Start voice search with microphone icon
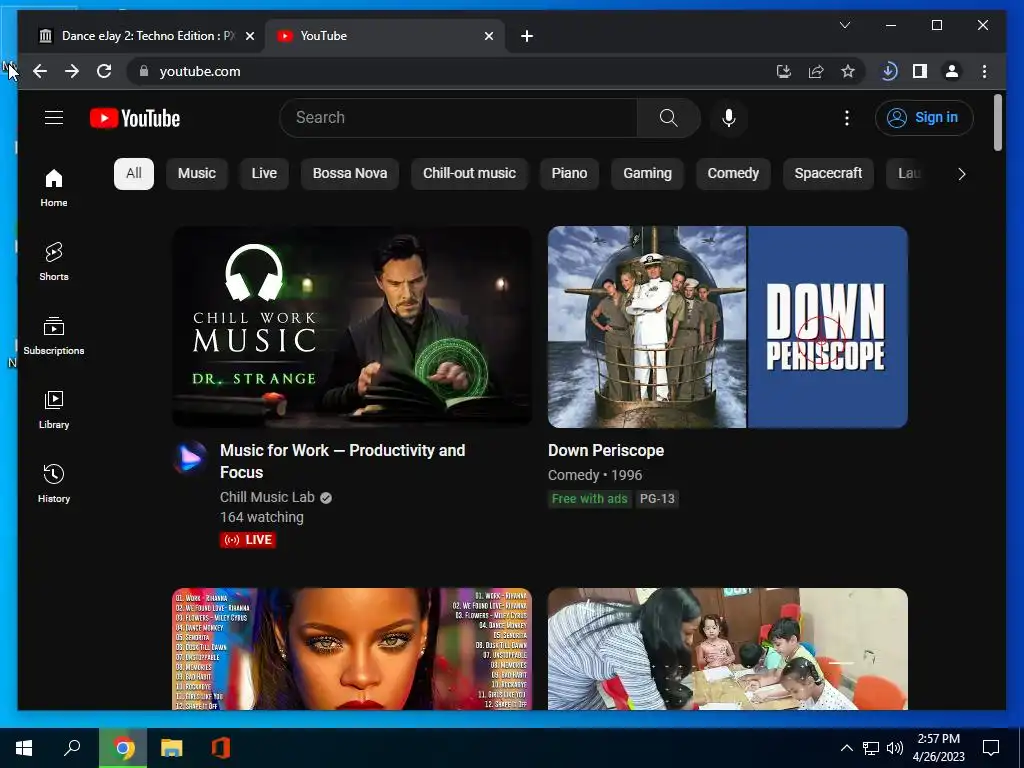The image size is (1024, 768). (x=729, y=118)
